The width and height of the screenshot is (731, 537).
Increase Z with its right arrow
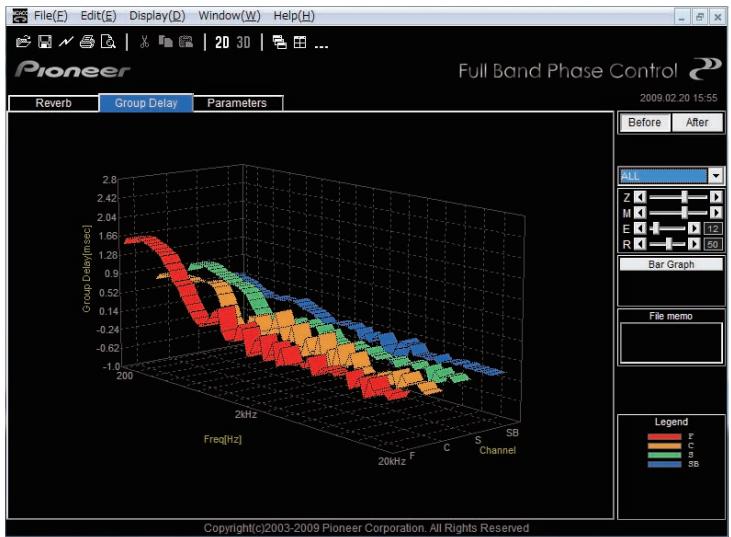click(x=716, y=197)
